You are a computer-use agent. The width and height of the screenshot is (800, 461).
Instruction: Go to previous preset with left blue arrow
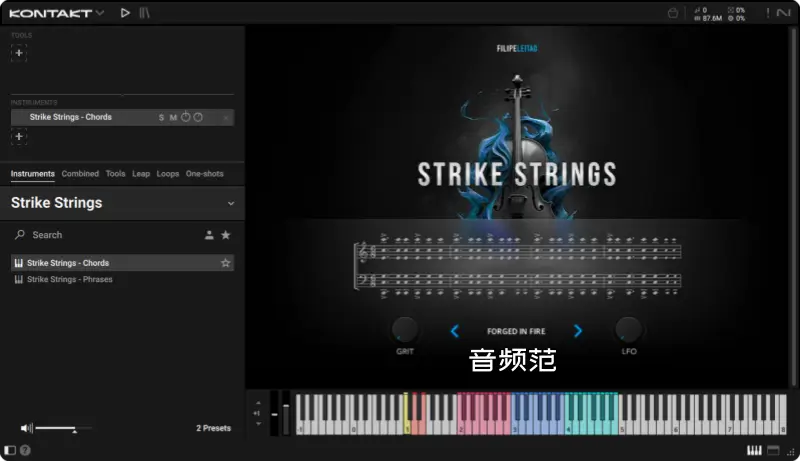point(455,331)
